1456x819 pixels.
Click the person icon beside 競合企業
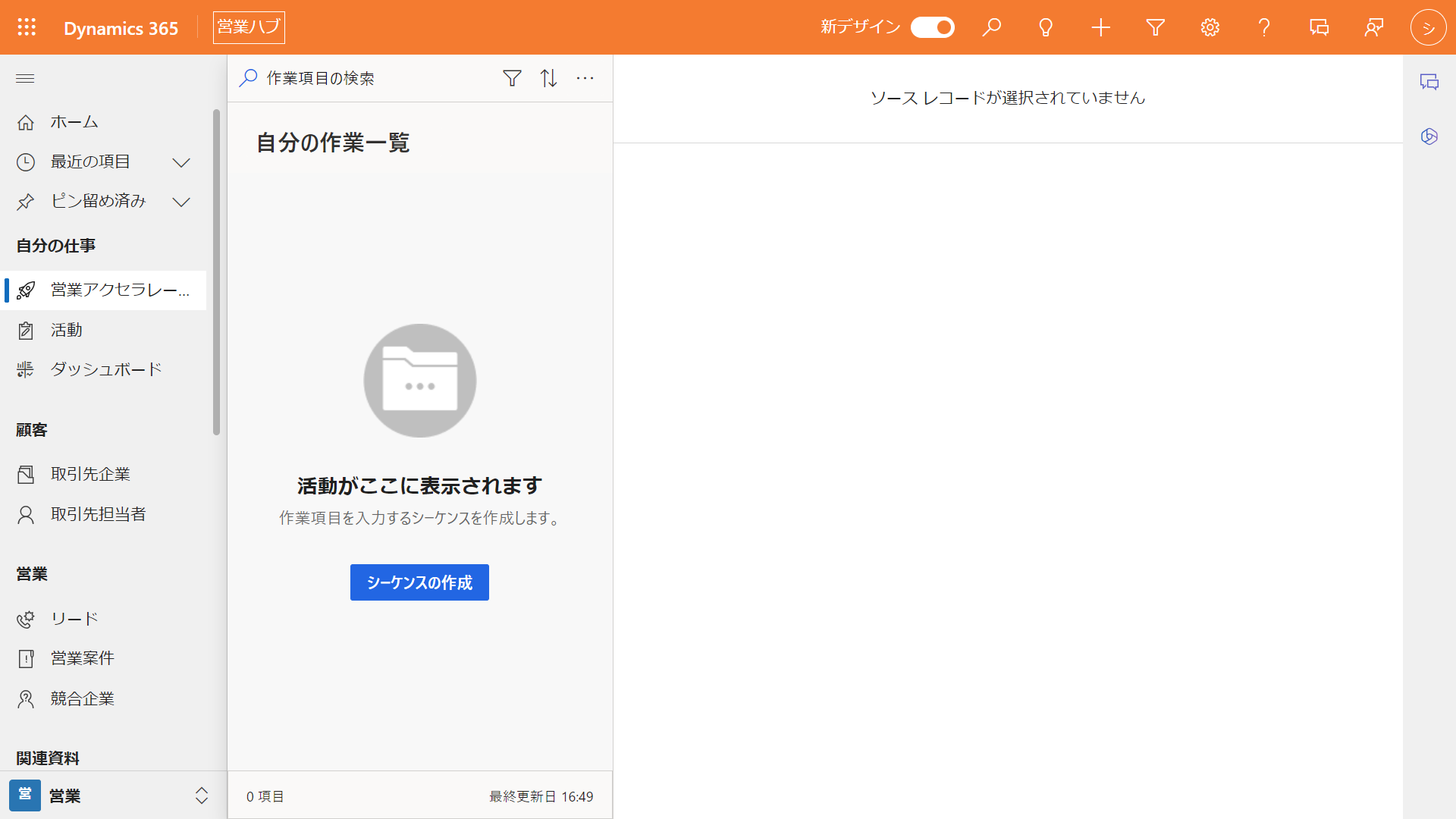coord(26,699)
